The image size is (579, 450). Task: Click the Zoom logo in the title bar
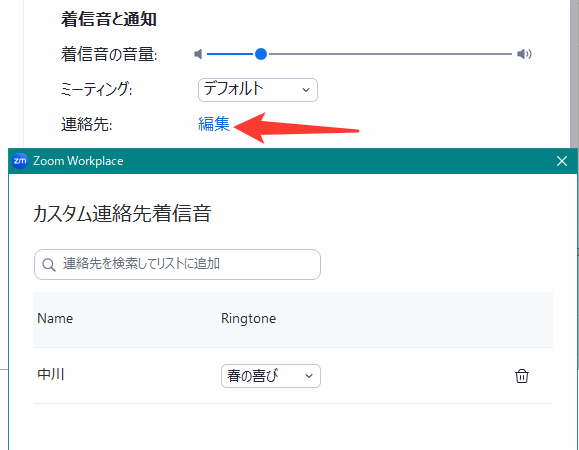(20, 161)
